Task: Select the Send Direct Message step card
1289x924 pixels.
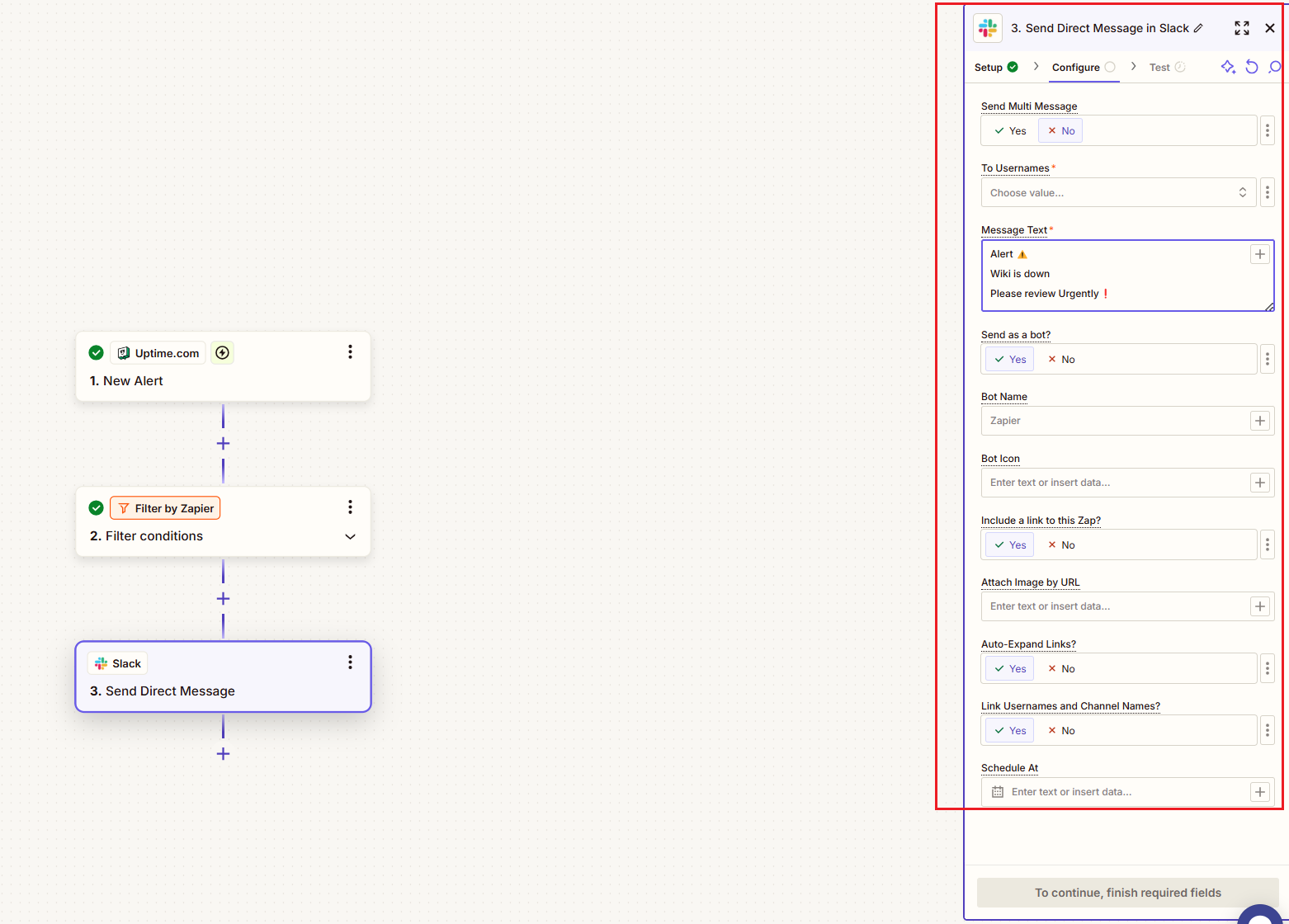Action: tap(223, 676)
